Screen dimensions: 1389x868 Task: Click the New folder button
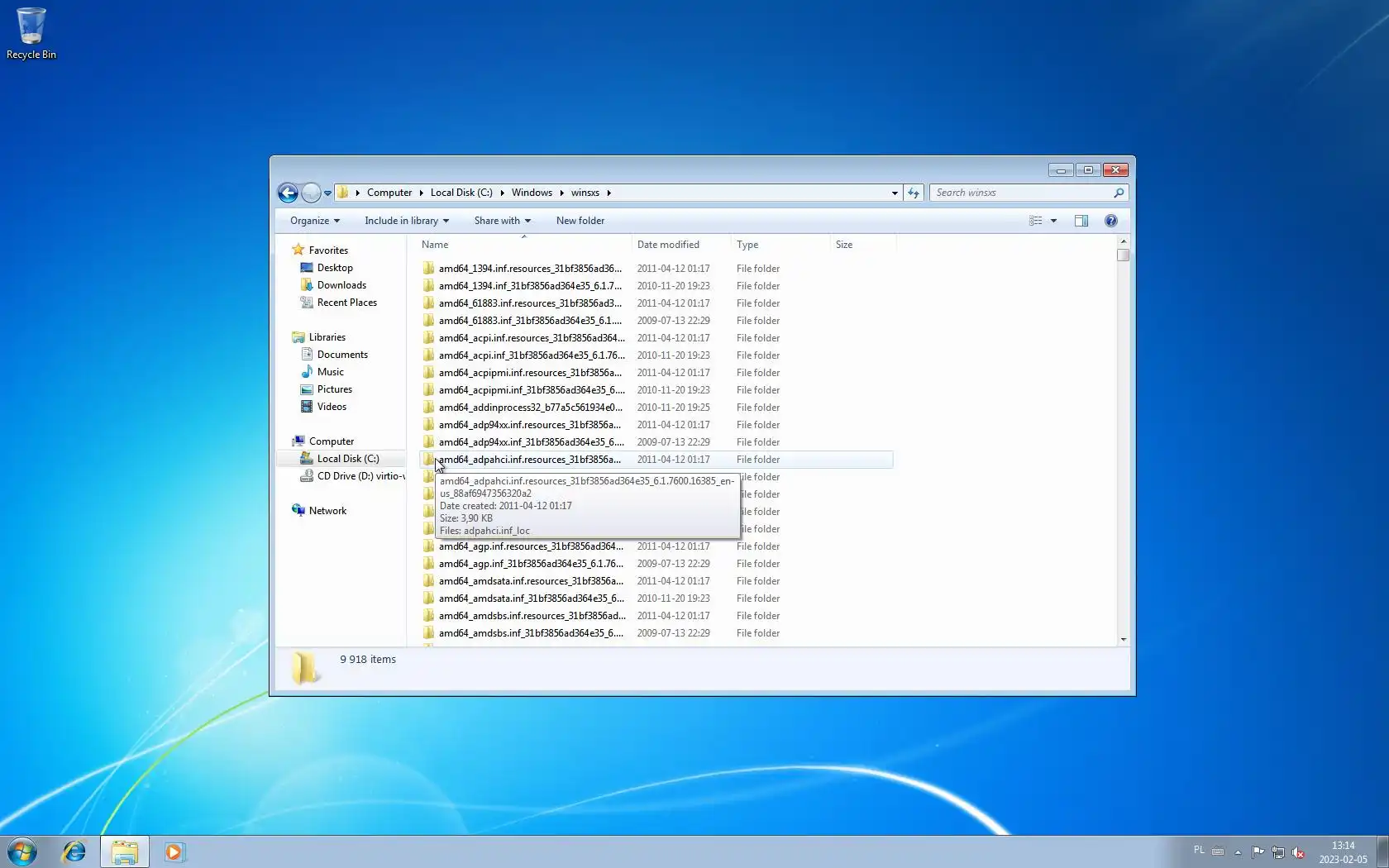[580, 221]
